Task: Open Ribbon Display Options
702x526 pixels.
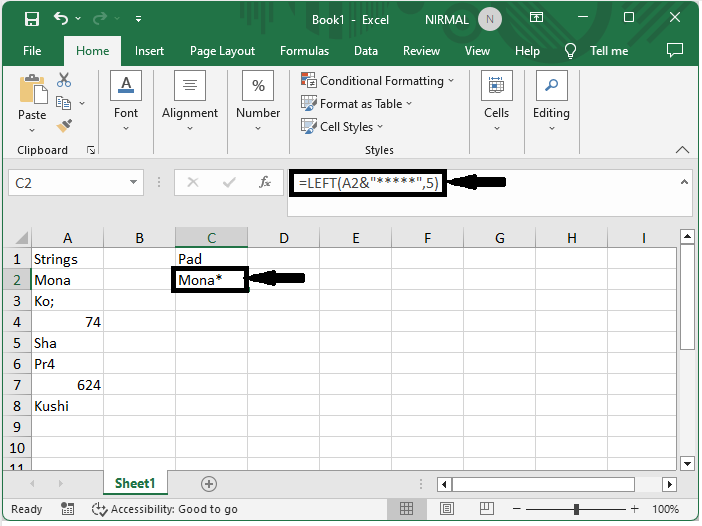Action: point(536,18)
